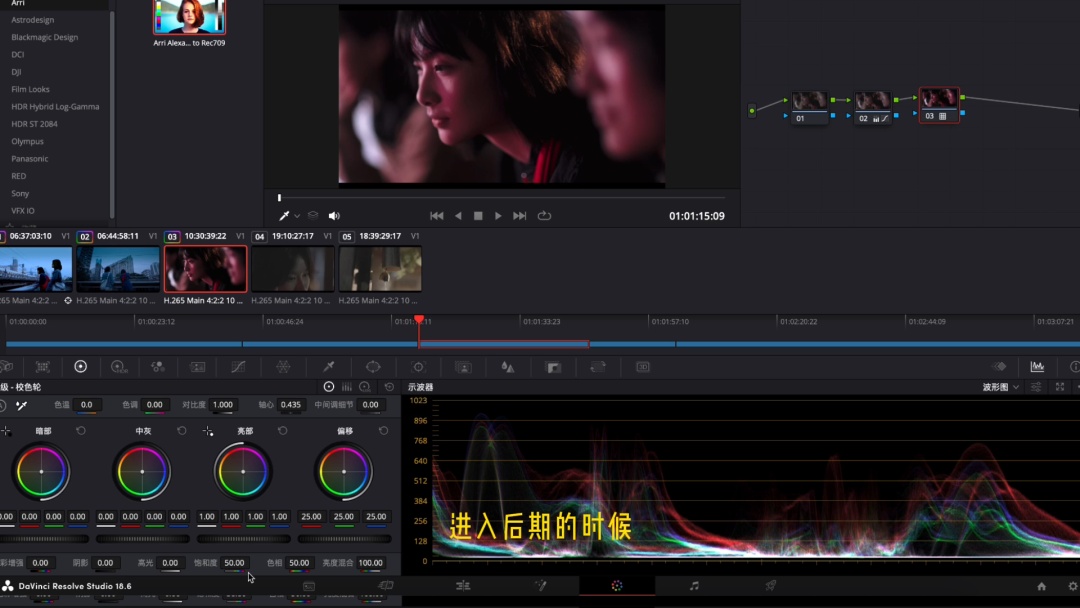
Task: Play the clip forward
Action: coord(498,216)
